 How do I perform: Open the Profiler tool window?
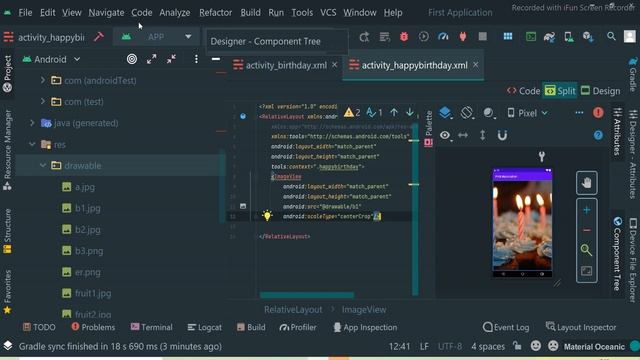[x=298, y=327]
